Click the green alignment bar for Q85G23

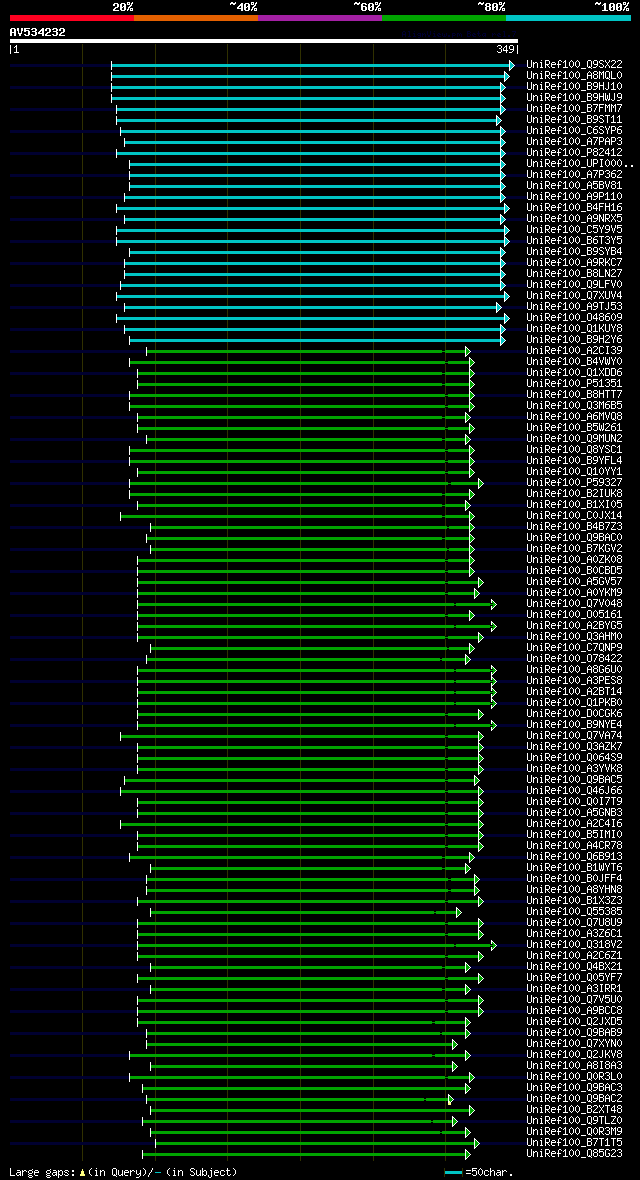tap(306, 1154)
